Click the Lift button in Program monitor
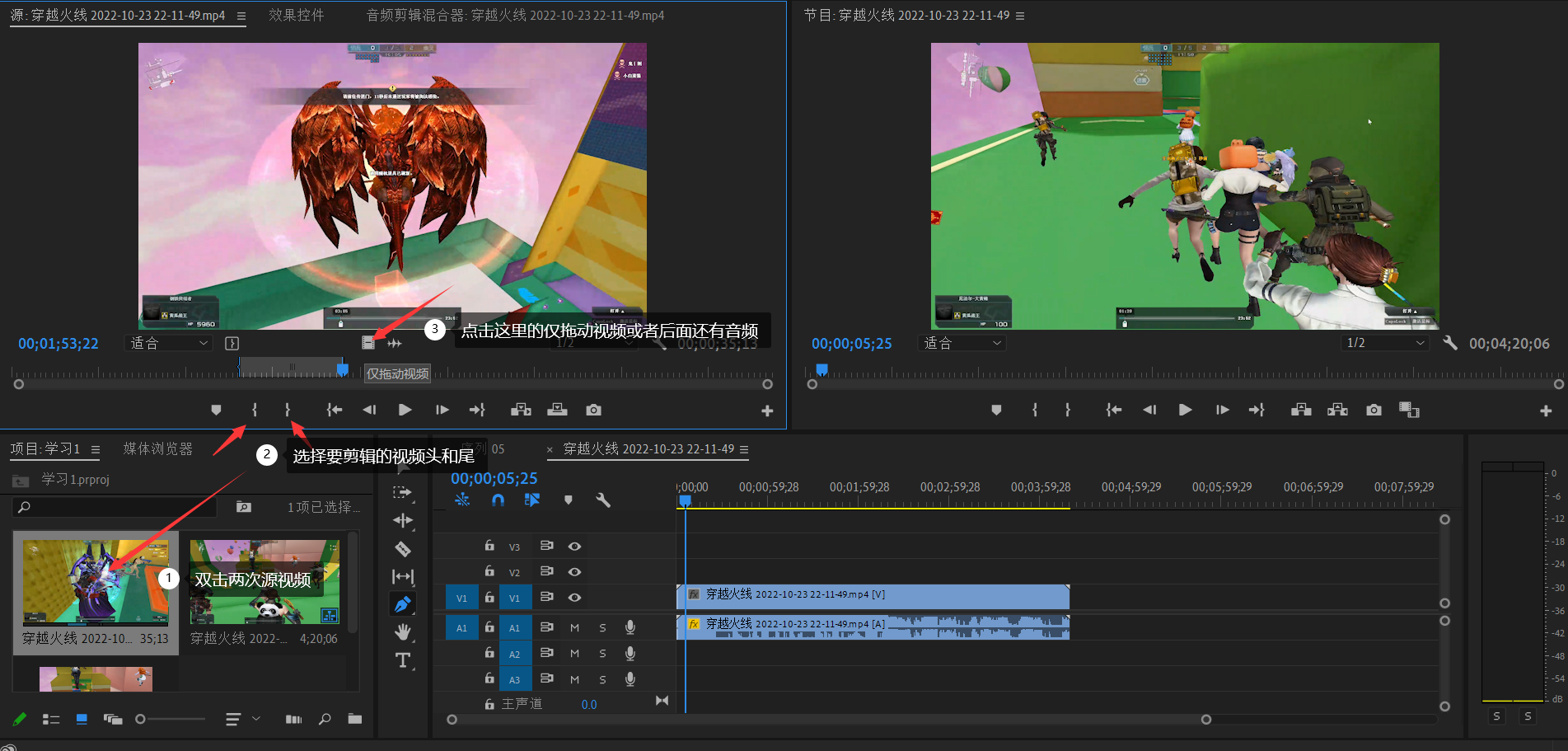The image size is (1568, 751). tap(1301, 410)
